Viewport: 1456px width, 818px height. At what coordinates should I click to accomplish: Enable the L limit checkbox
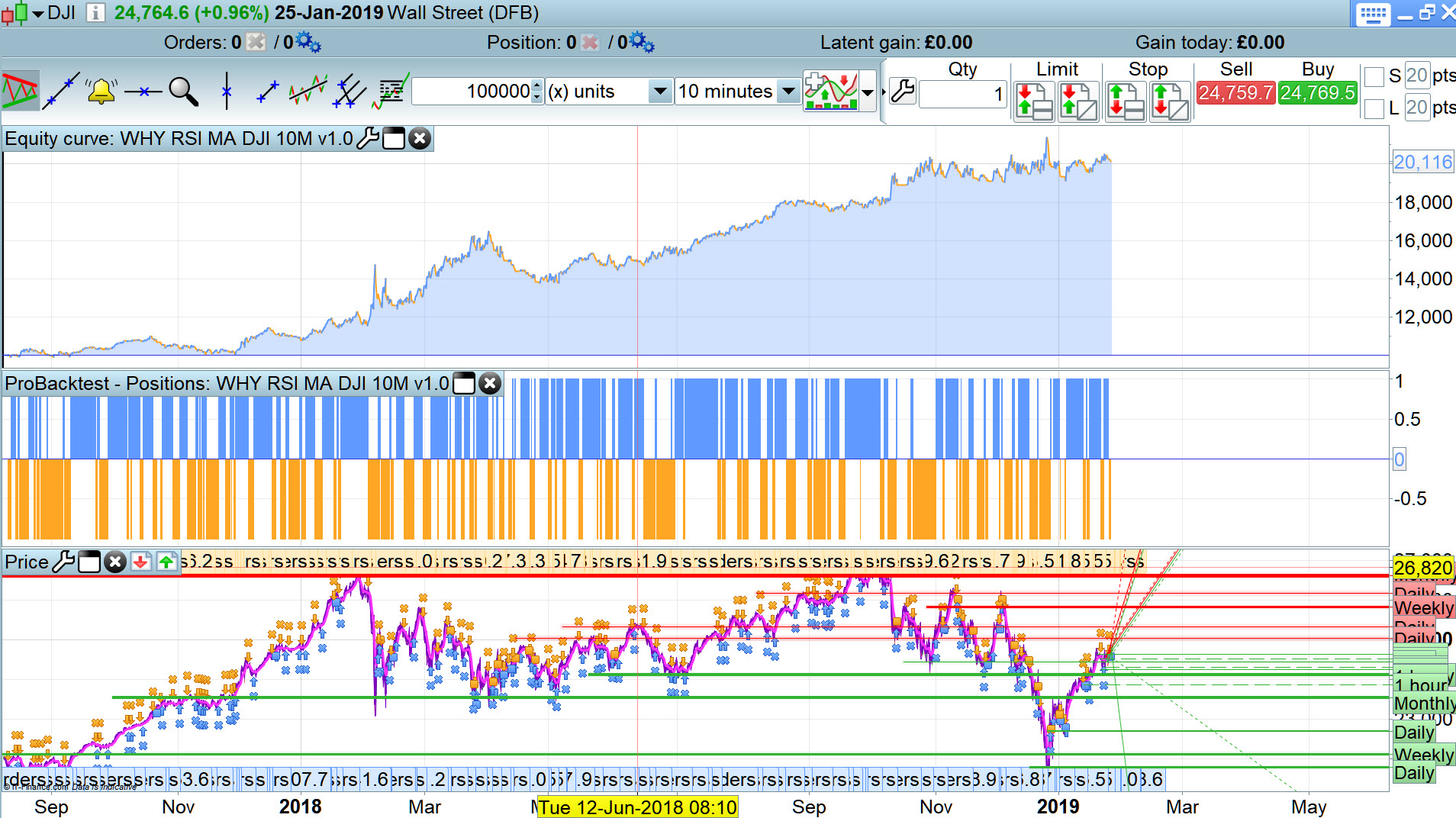pyautogui.click(x=1374, y=108)
